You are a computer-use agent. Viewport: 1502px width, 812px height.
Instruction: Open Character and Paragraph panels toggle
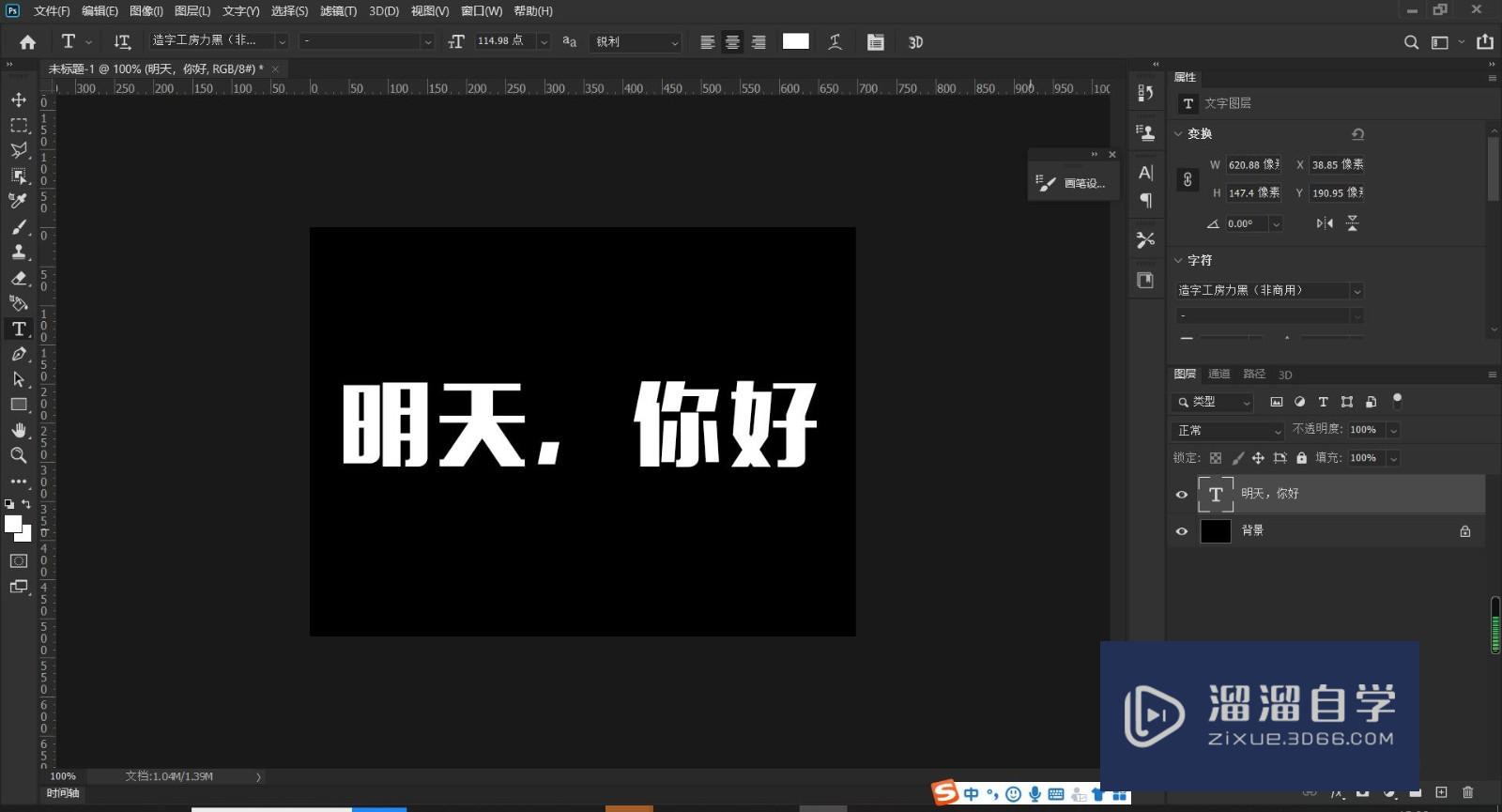pyautogui.click(x=876, y=42)
